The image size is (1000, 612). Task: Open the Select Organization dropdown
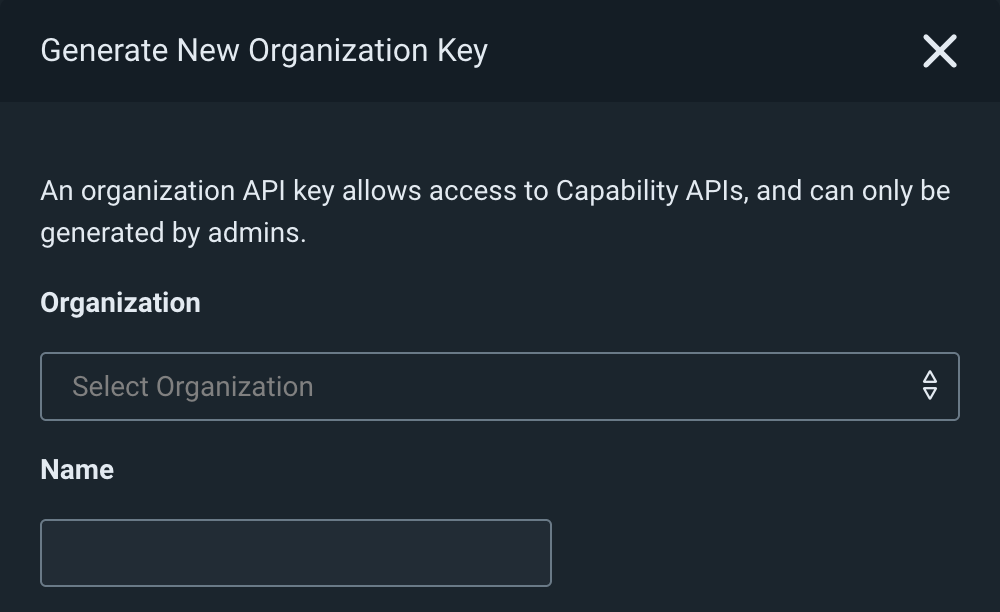(x=499, y=386)
